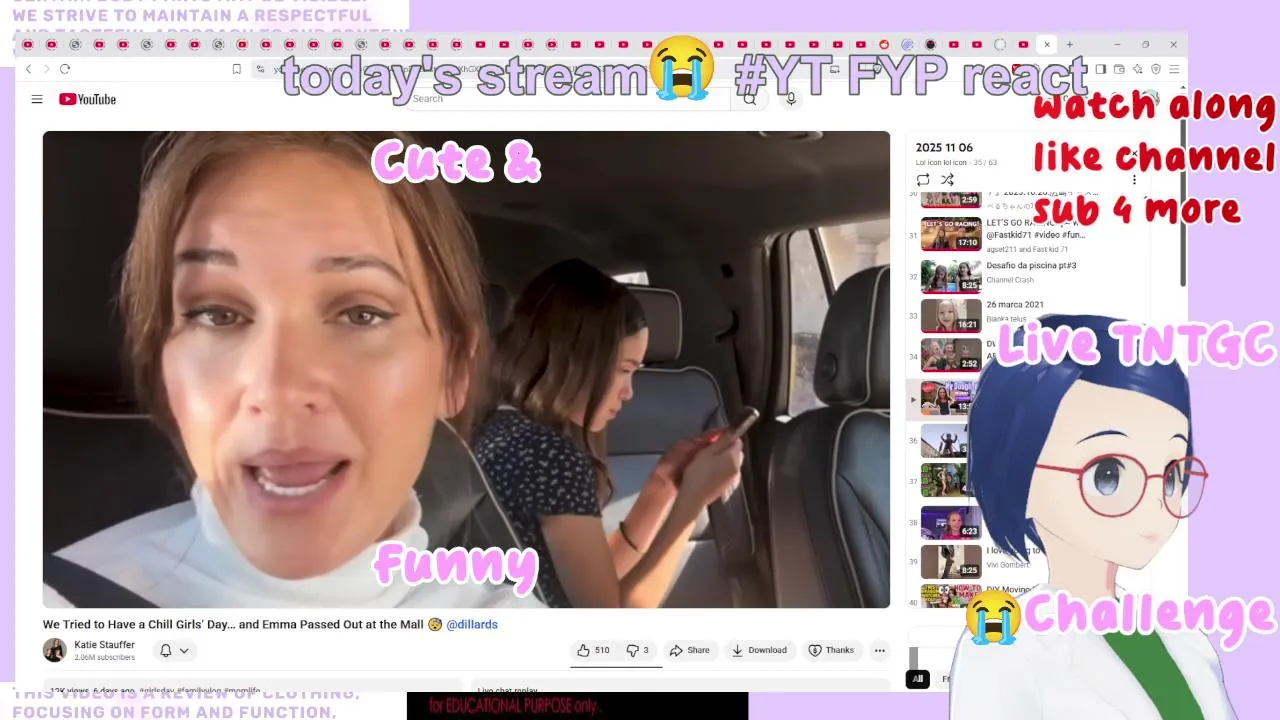Click the Katie Stauffer channel avatar

[x=55, y=650]
